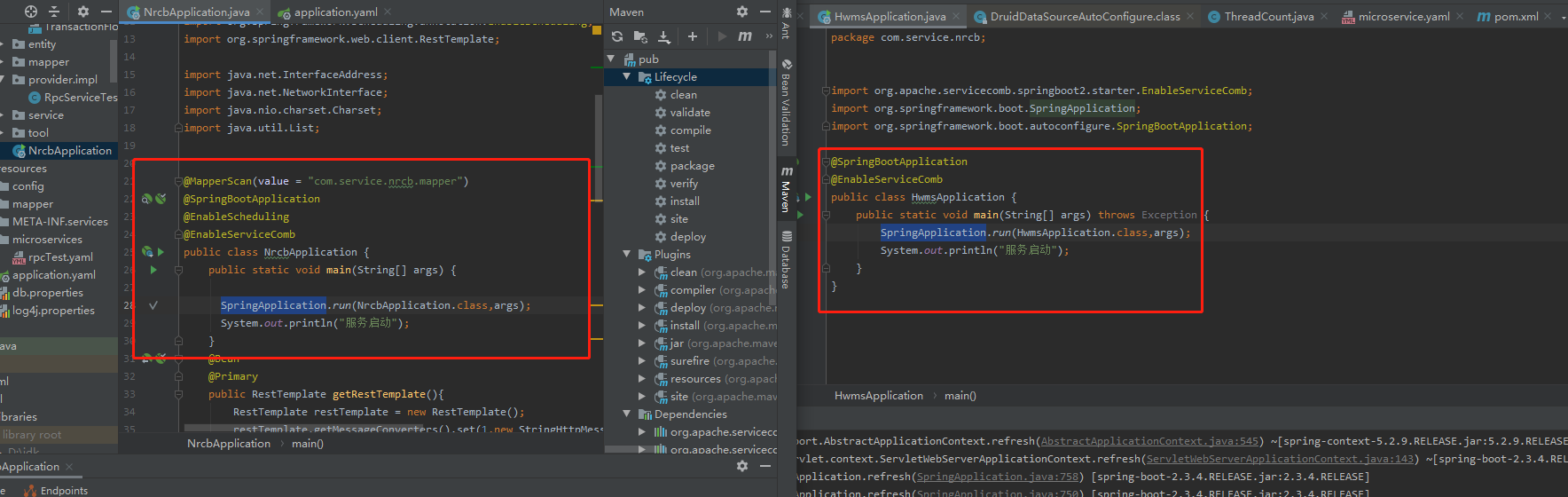Open ServletWebServerApplicationContext.java:143 link
1568x497 pixels.
click(1280, 459)
